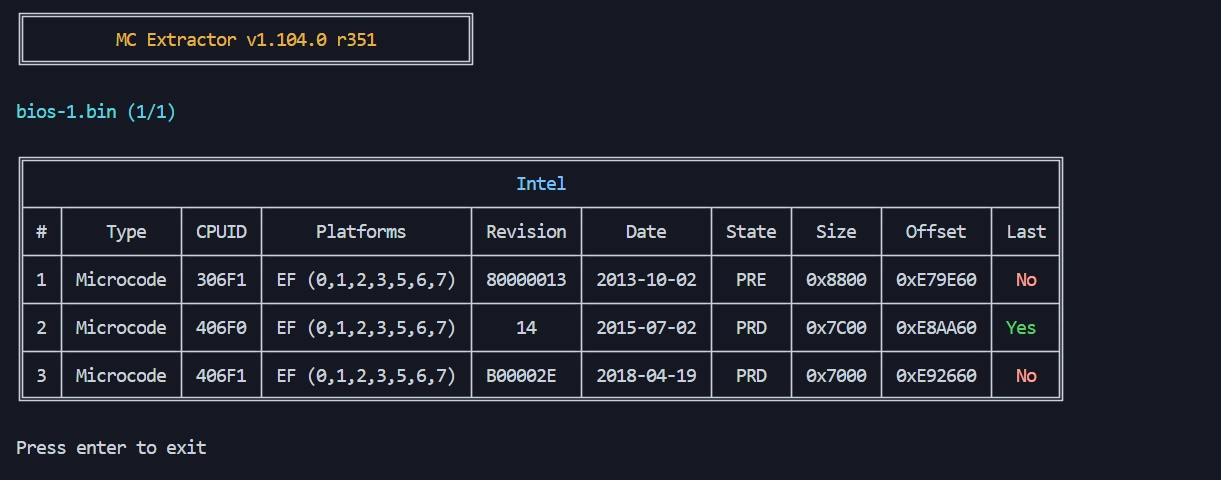The height and width of the screenshot is (480, 1221).
Task: Select offset 0xE8AA60
Action: tap(936, 328)
